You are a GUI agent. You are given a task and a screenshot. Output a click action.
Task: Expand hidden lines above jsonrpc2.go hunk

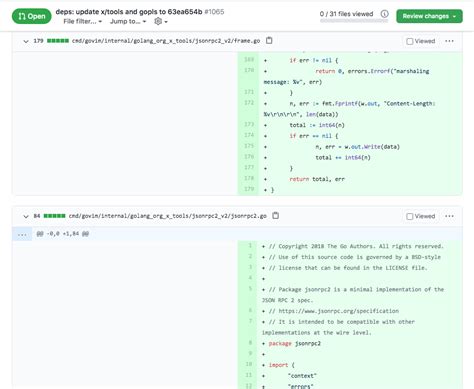(22, 234)
